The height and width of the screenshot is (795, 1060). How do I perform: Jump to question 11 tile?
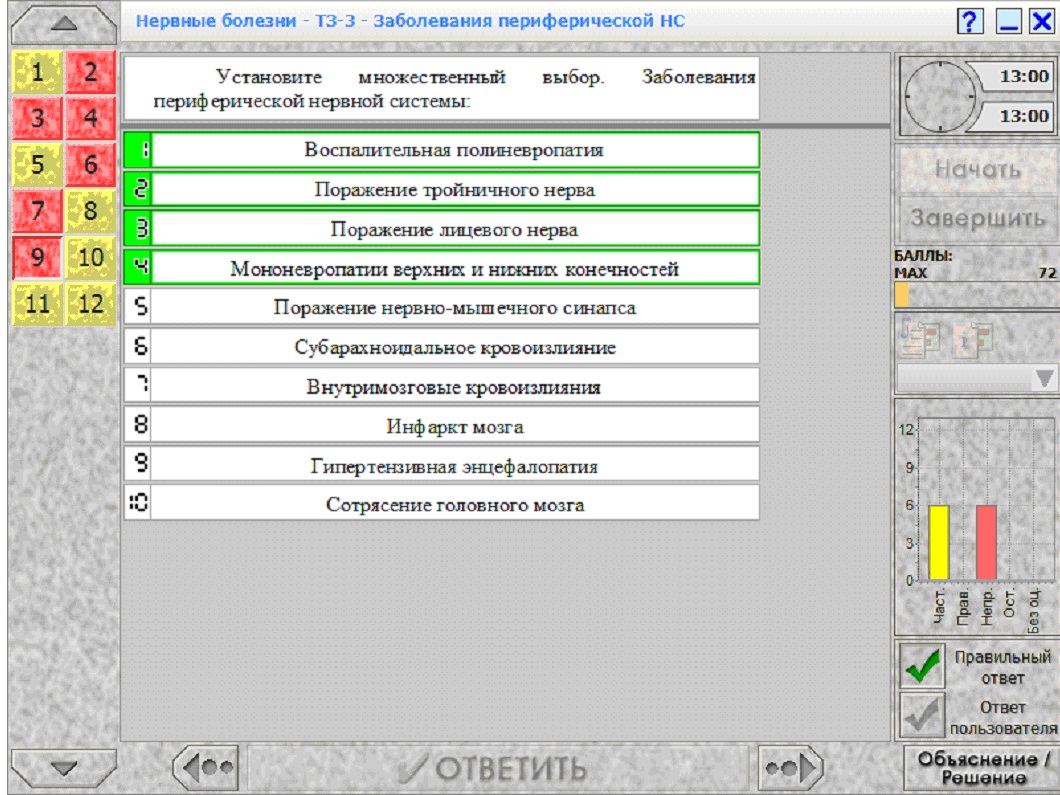point(37,304)
